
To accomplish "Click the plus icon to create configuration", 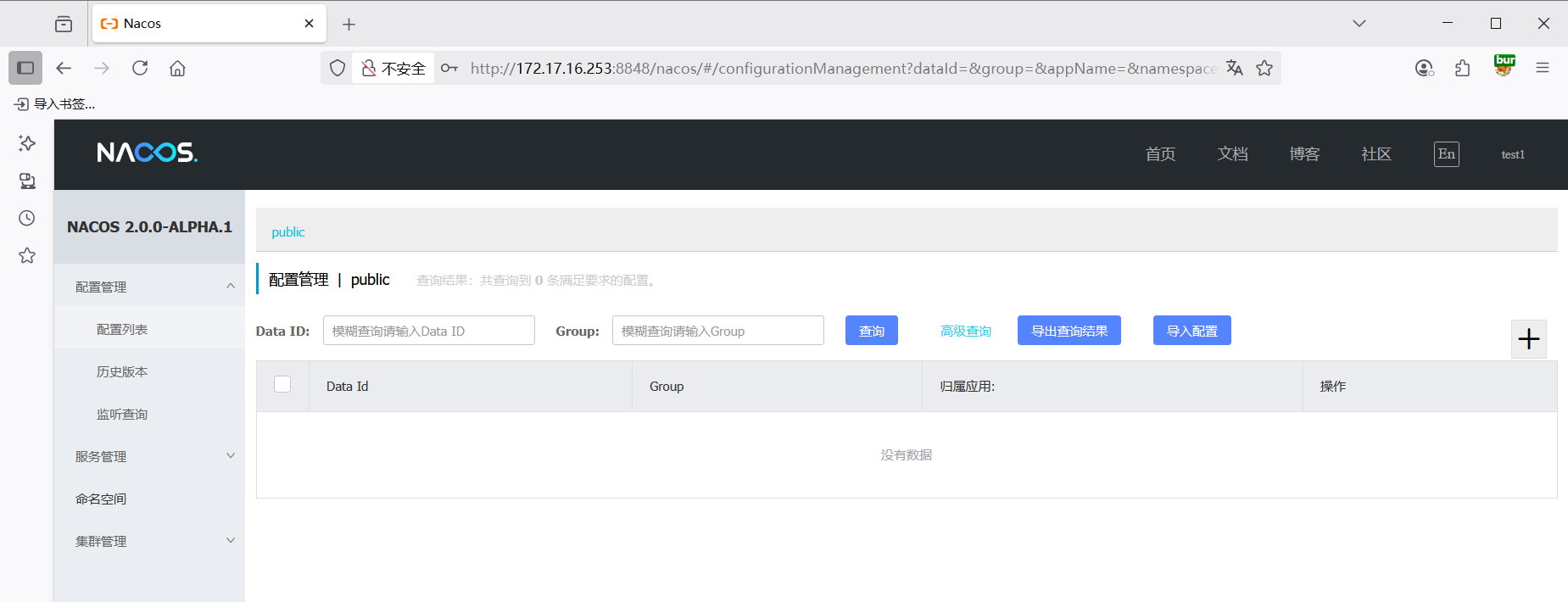I will [x=1529, y=339].
